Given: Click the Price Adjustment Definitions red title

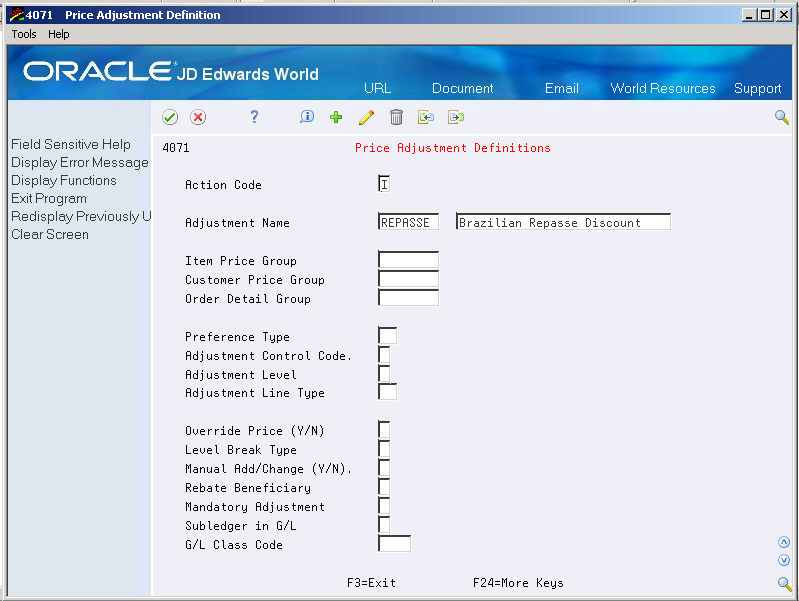Looking at the screenshot, I should [x=452, y=148].
